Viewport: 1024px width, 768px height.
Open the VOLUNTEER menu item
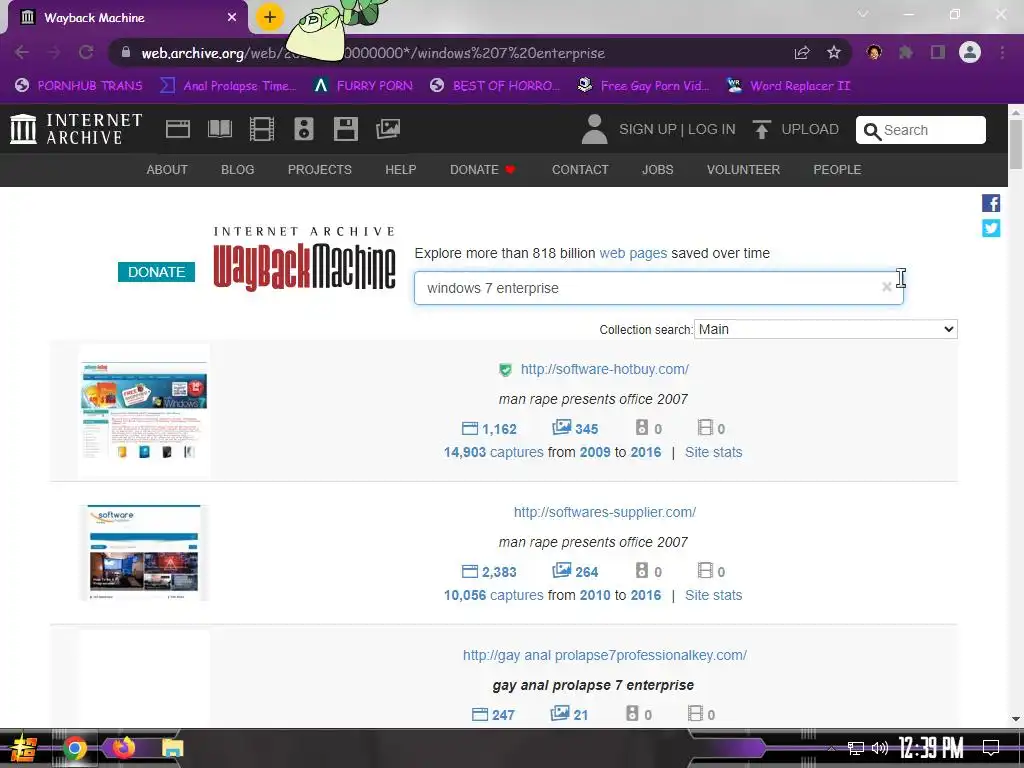click(x=743, y=170)
